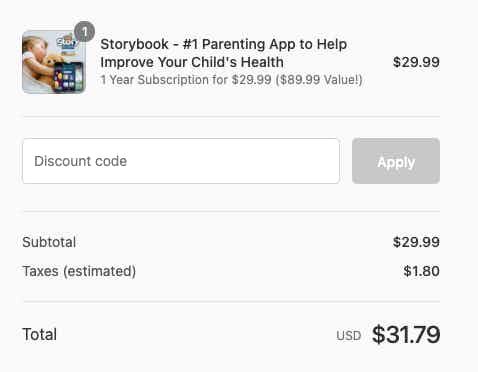Click the $29.99 product price
Viewport: 478px width, 372px height.
pyautogui.click(x=416, y=62)
